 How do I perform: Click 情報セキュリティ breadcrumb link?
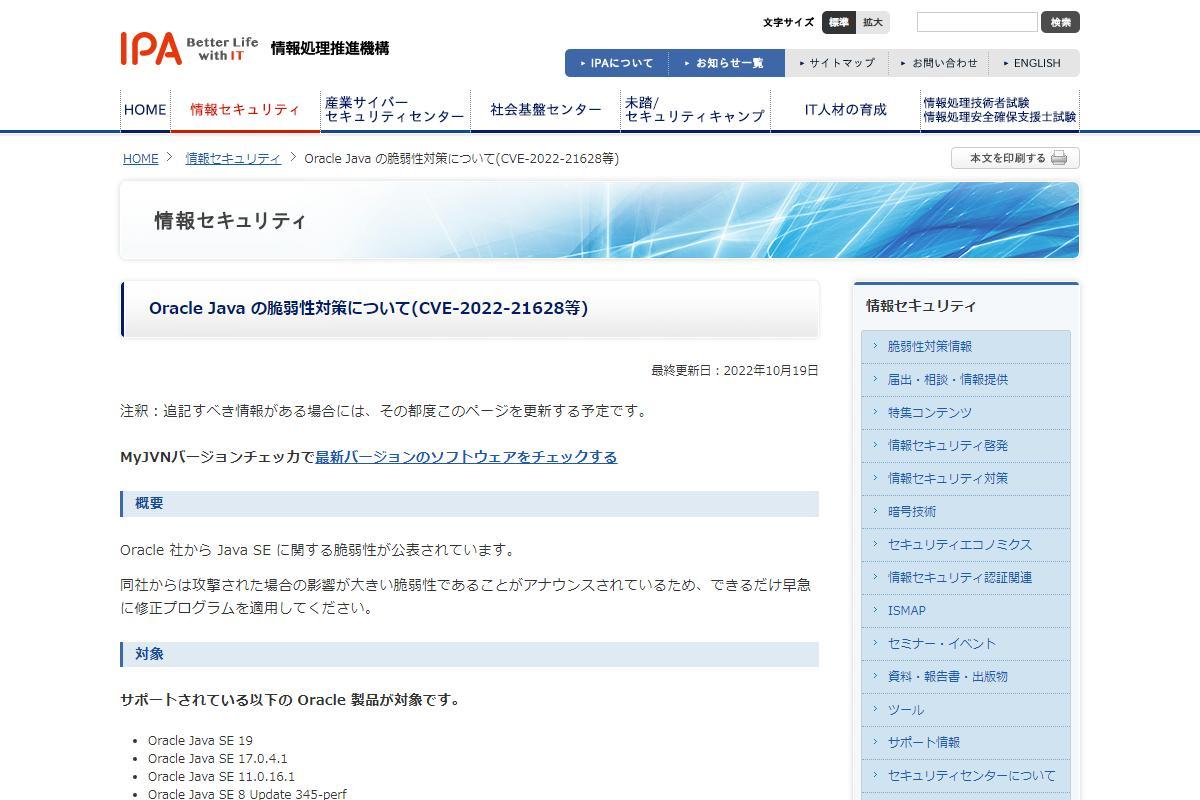(233, 159)
